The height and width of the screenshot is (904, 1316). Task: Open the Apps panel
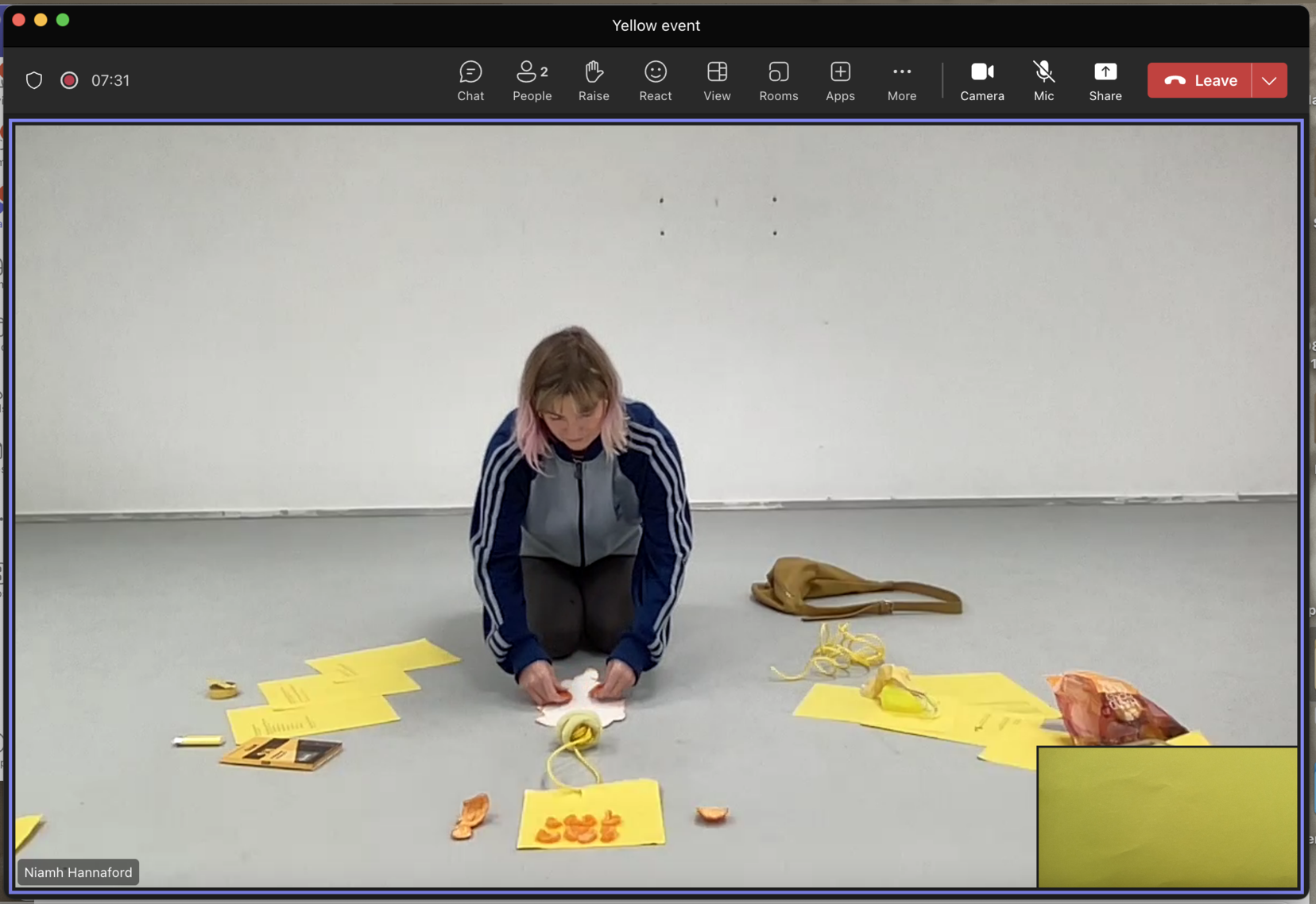coord(840,81)
